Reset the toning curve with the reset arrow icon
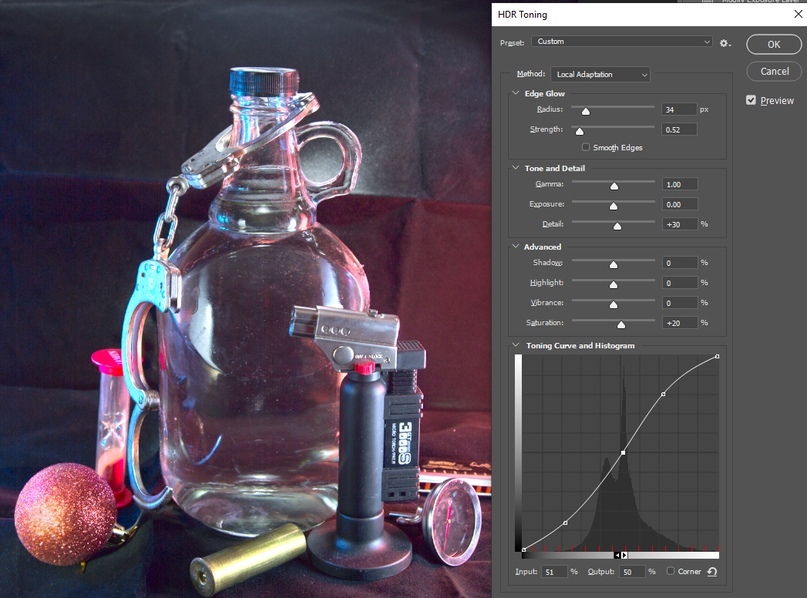Viewport: 807px width, 598px height. (x=712, y=572)
